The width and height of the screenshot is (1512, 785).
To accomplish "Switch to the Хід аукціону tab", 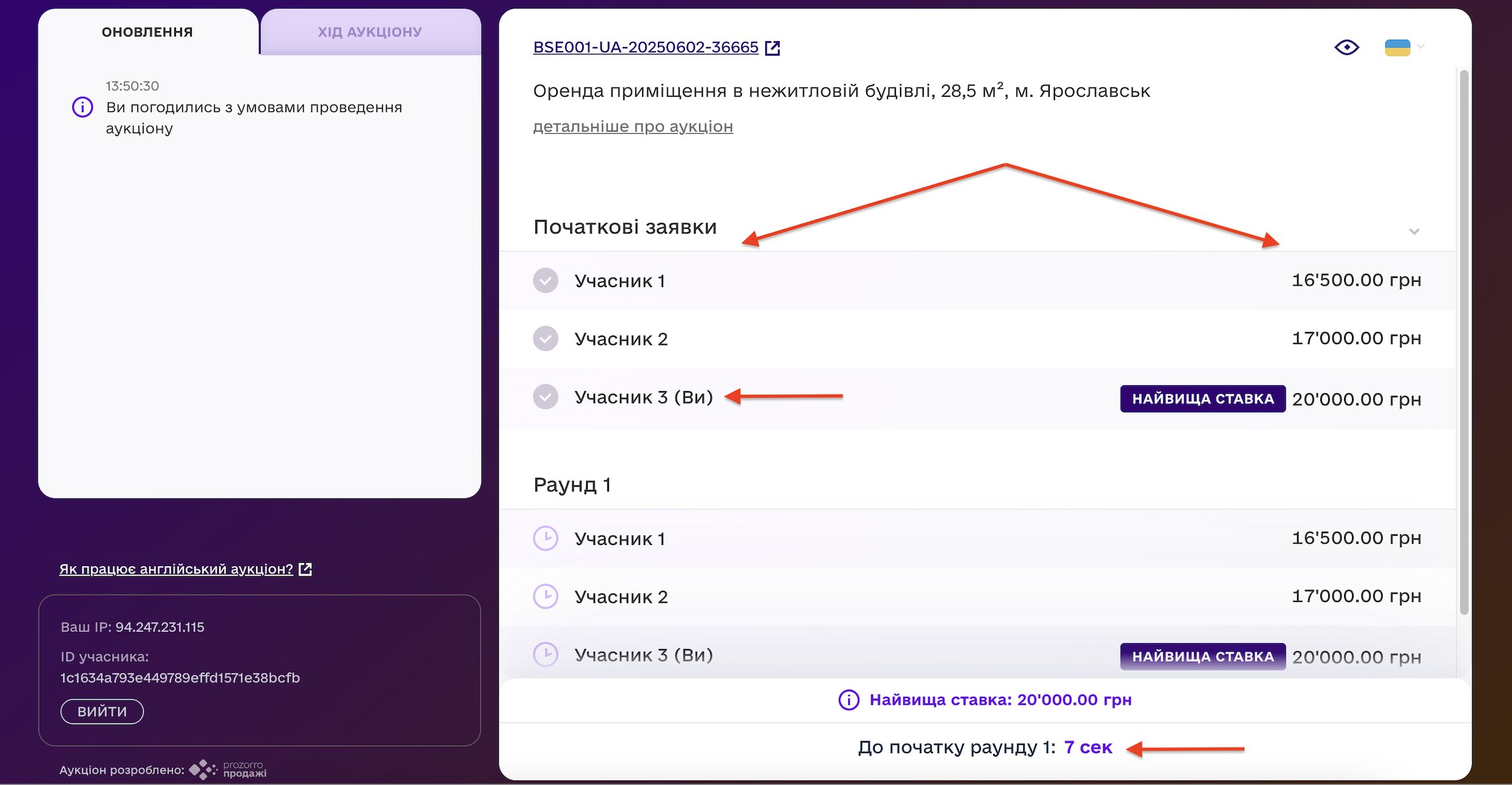I will 369,32.
